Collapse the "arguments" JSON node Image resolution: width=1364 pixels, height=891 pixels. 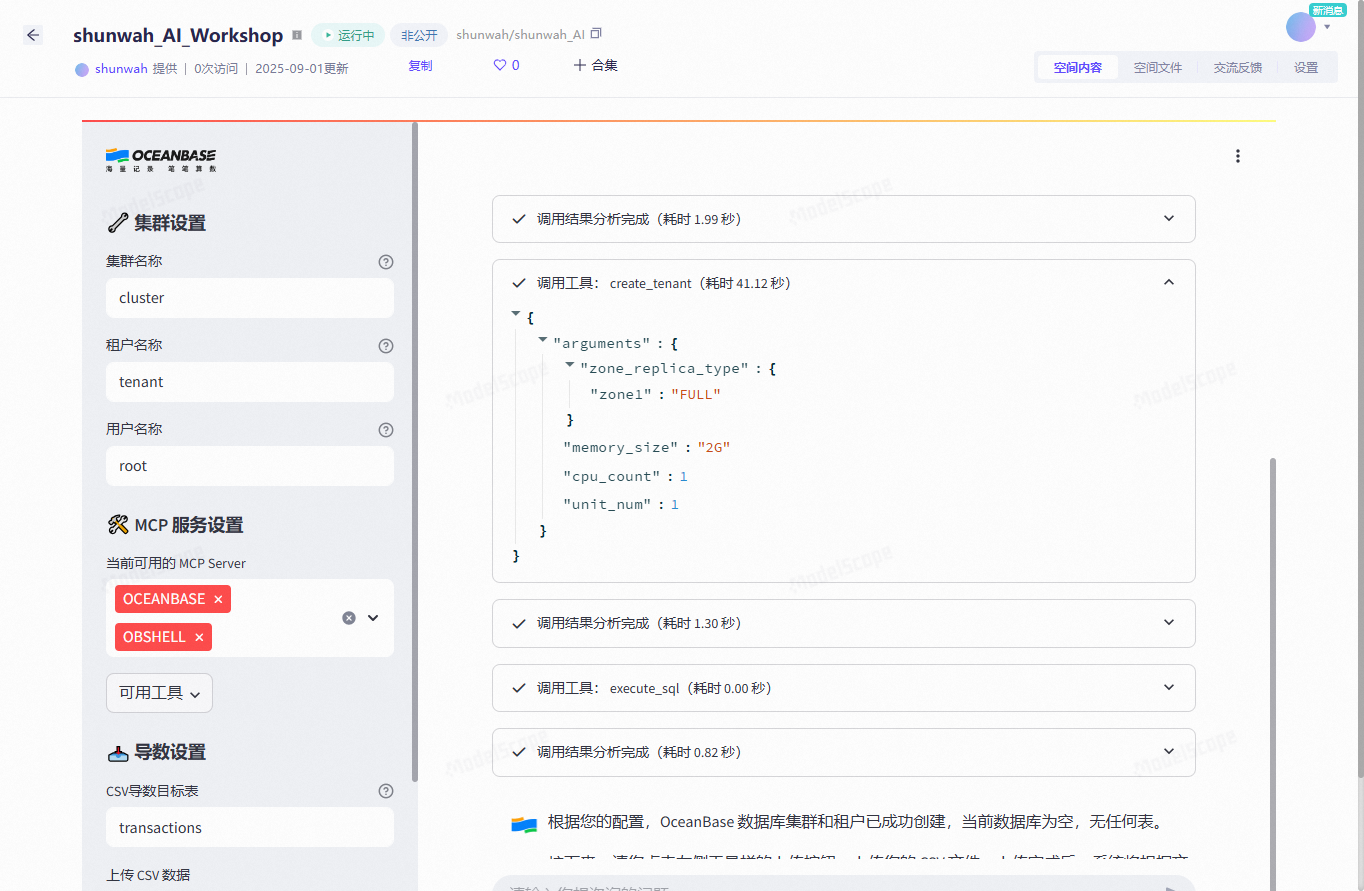pyautogui.click(x=543, y=340)
